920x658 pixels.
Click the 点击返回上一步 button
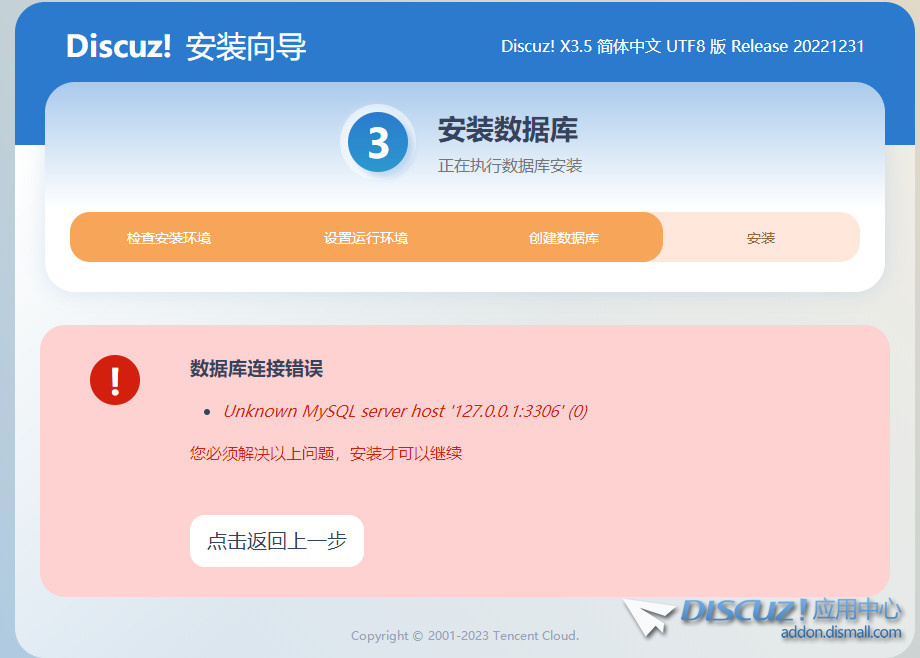pyautogui.click(x=276, y=541)
